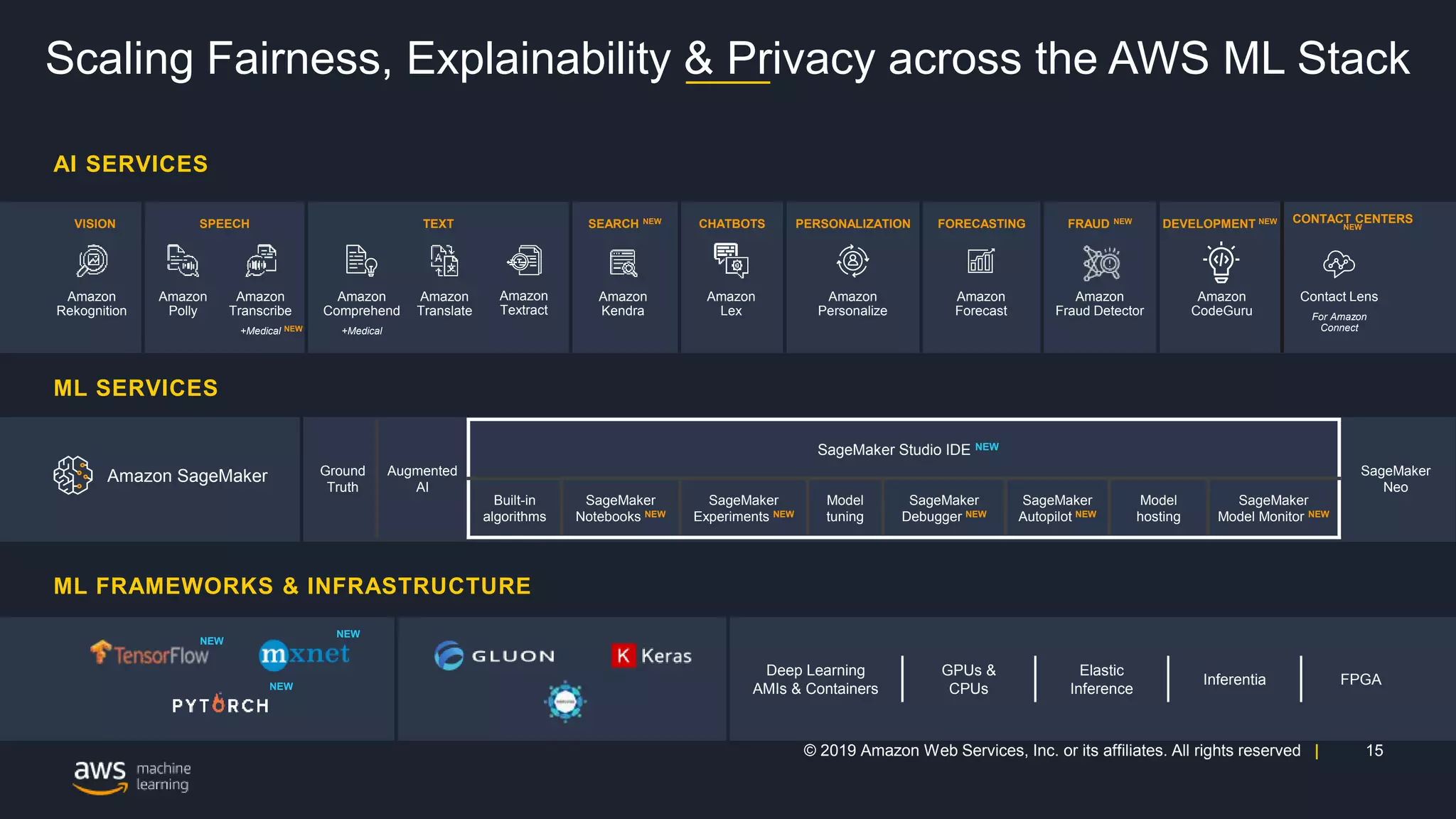Click ML FRAMEWORKS & INFRASTRUCTURE heading
Image resolution: width=1456 pixels, height=819 pixels.
click(292, 586)
